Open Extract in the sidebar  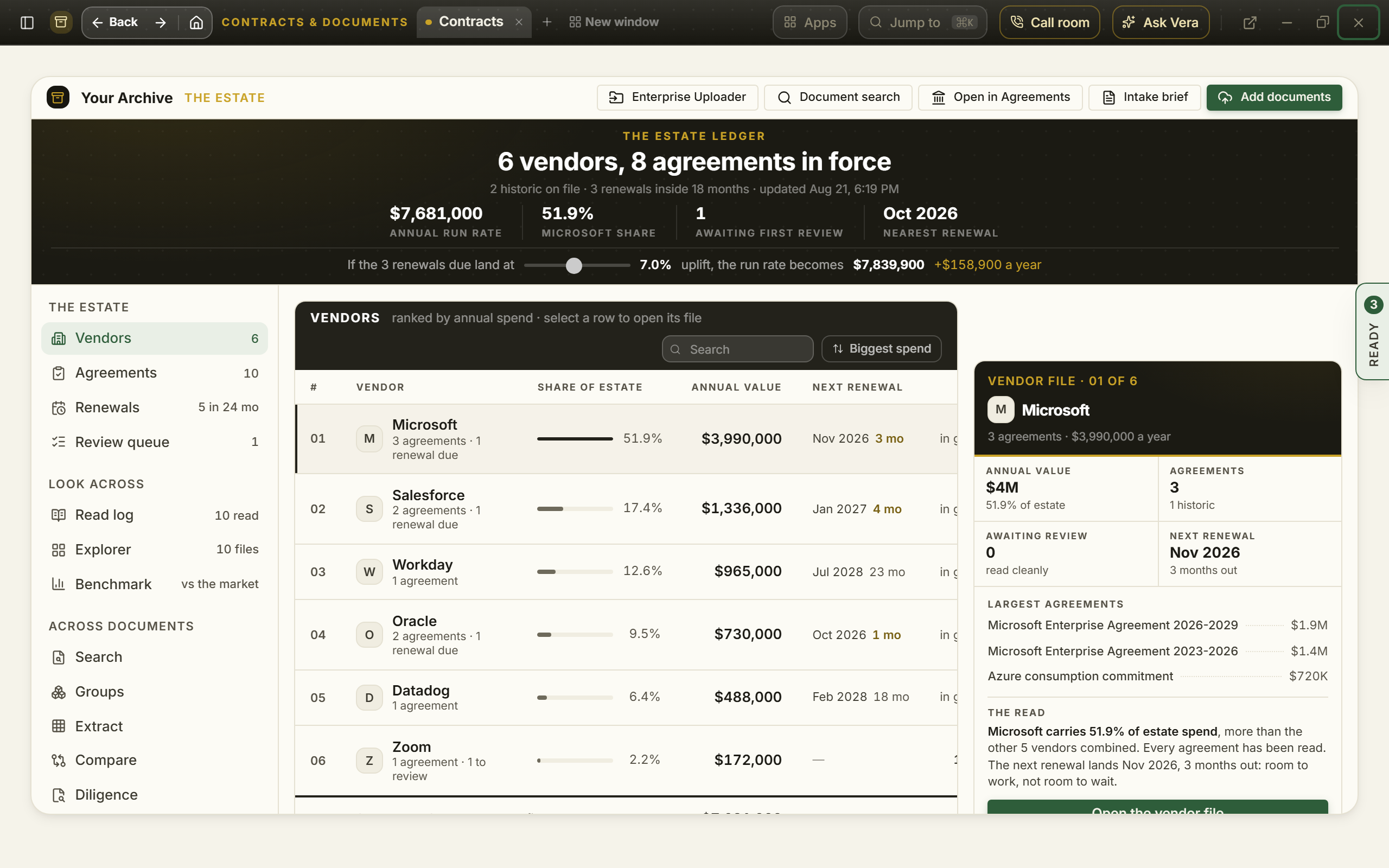[x=155, y=726]
